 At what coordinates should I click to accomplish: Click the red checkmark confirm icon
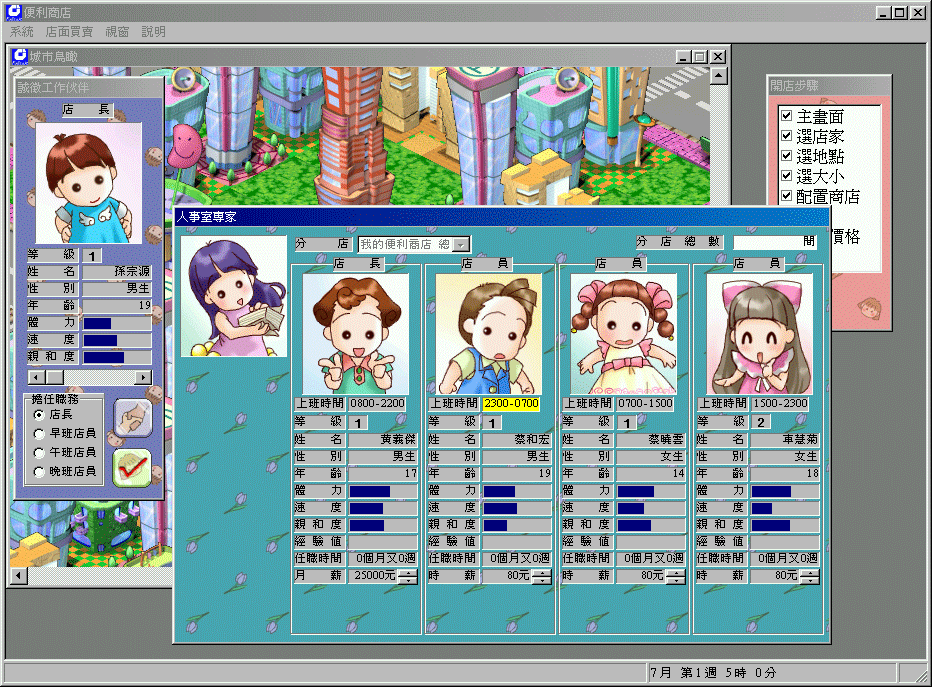coord(132,467)
